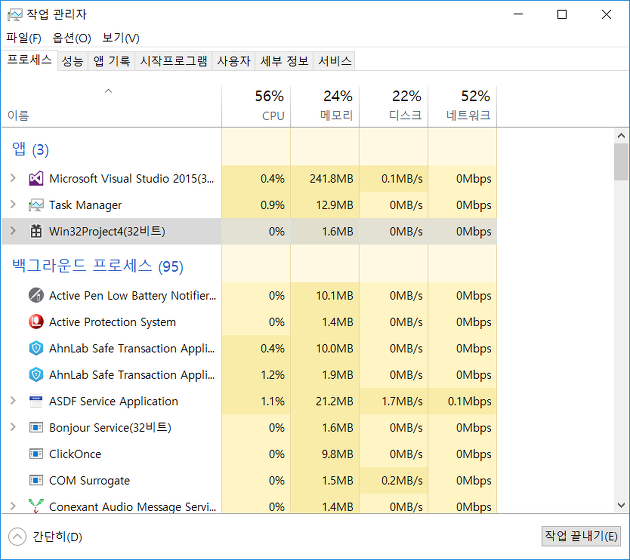Select the COM Surrogate process name
The height and width of the screenshot is (560, 630).
pos(90,480)
